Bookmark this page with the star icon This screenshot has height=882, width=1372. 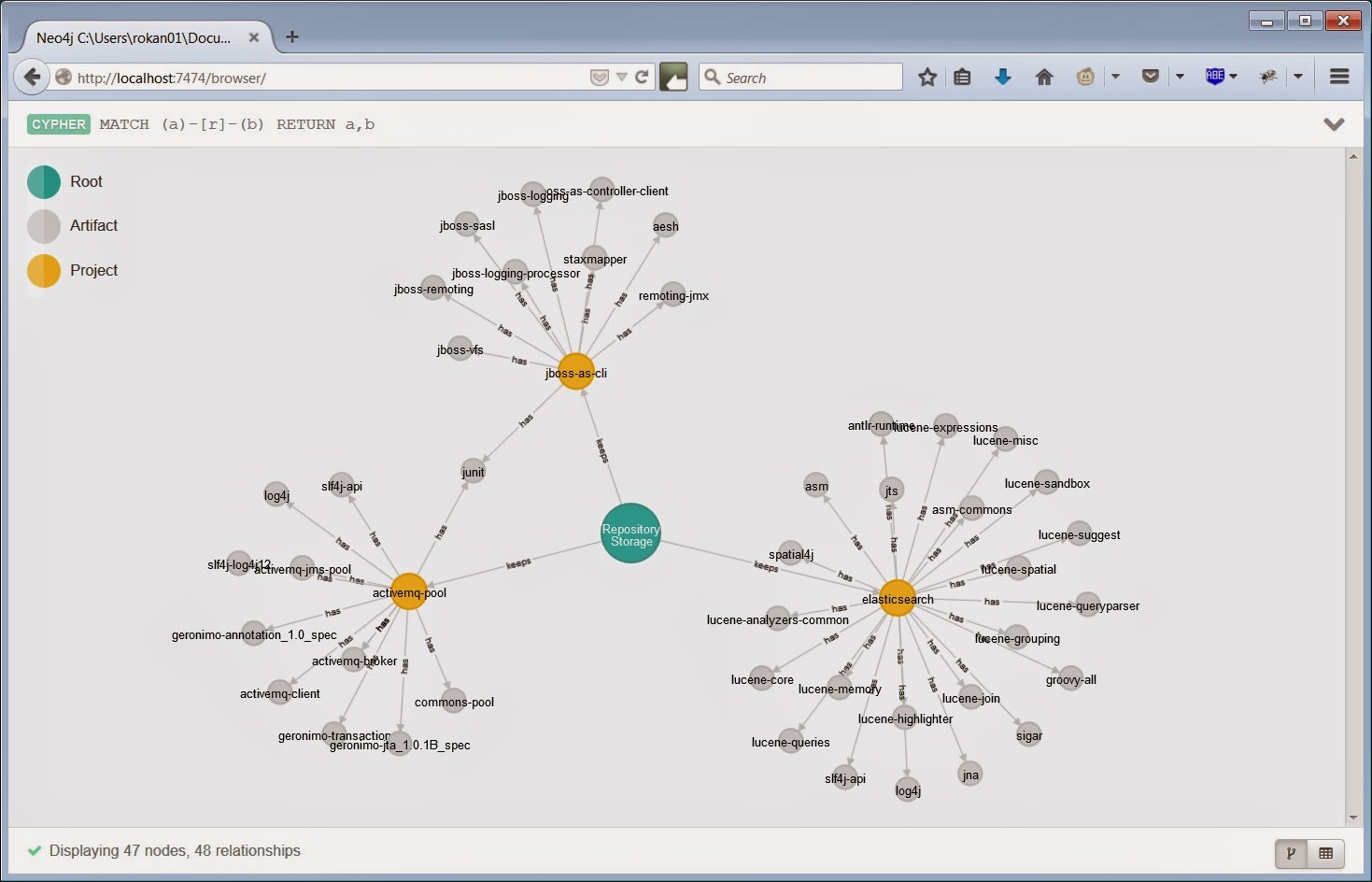(x=926, y=77)
